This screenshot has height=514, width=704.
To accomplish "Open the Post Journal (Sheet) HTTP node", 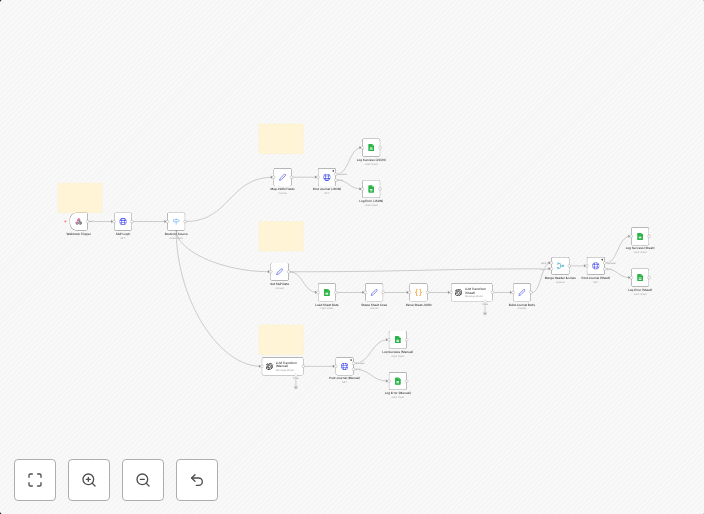I will pos(596,266).
